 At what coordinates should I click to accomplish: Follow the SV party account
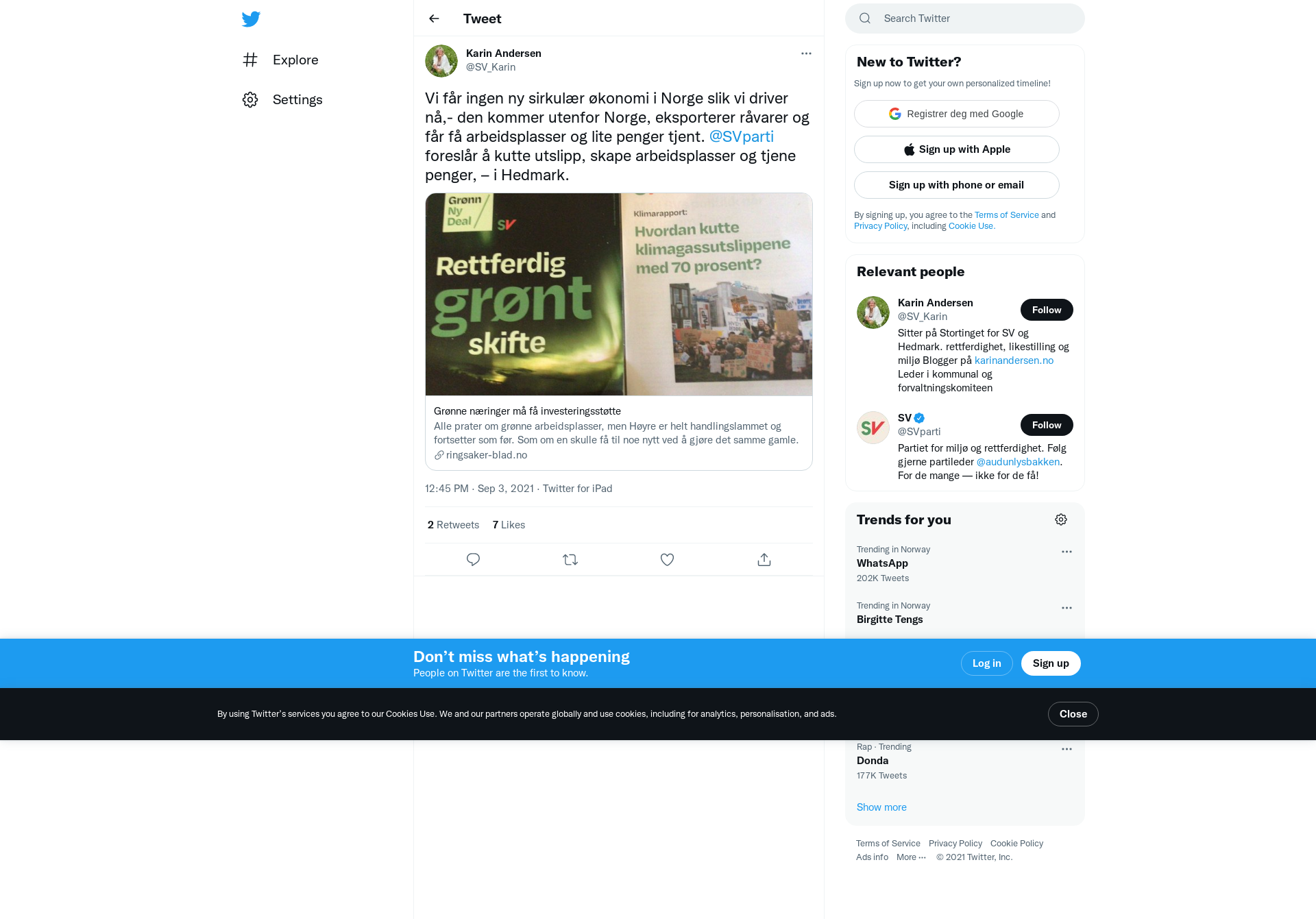1047,425
